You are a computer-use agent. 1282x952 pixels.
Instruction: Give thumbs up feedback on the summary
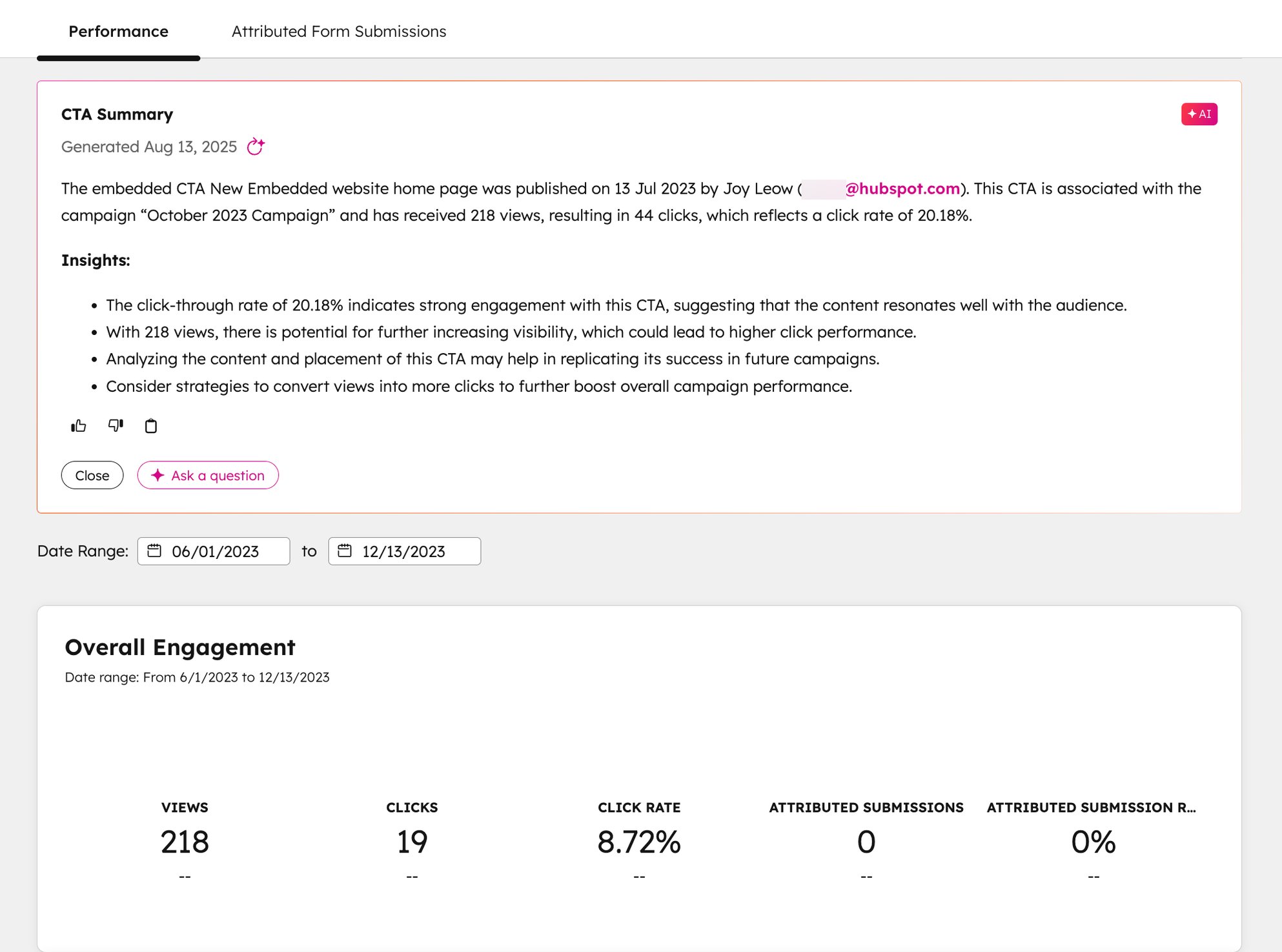[78, 425]
